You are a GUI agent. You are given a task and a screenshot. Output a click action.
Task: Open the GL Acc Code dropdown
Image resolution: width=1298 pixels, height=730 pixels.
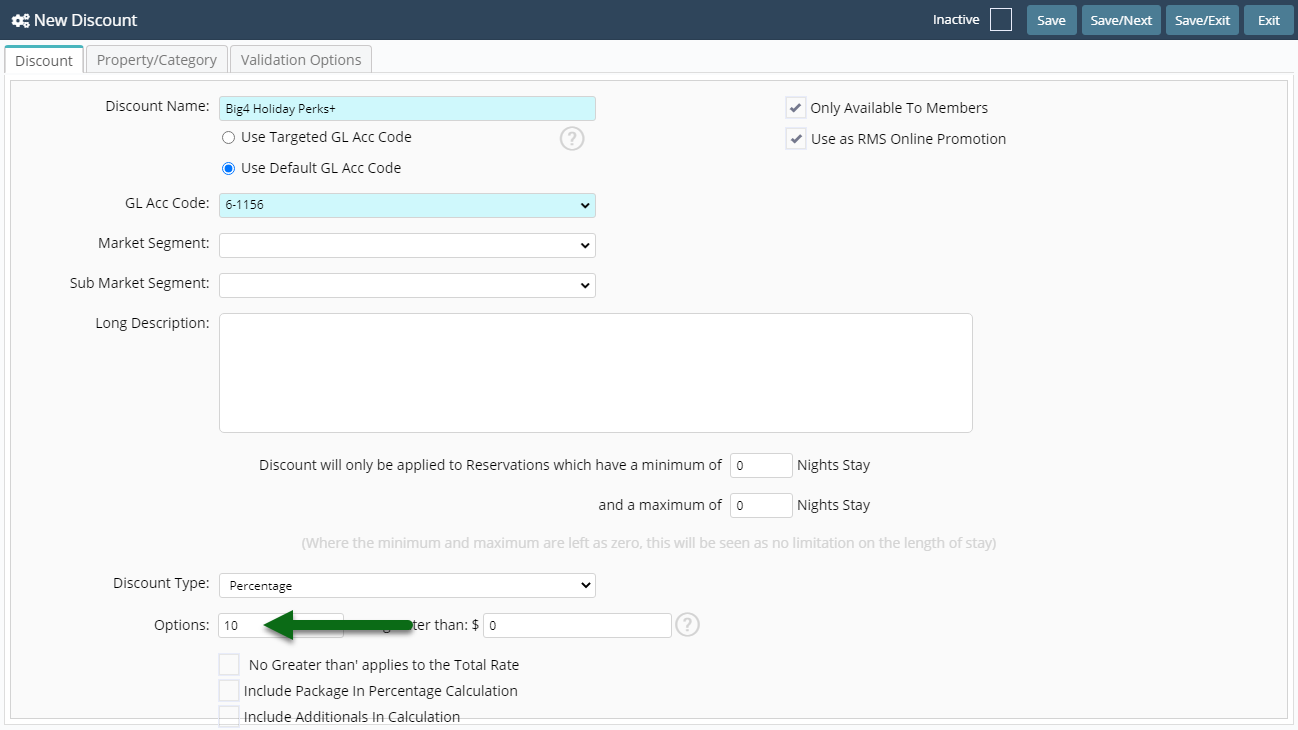[407, 205]
